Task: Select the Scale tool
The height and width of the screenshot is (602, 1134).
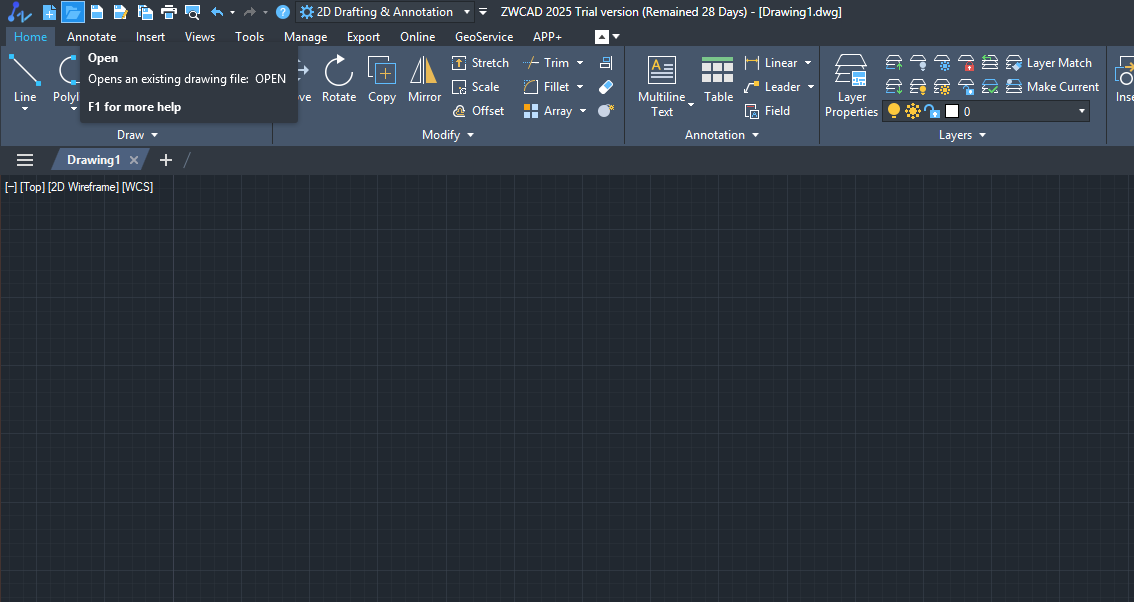Action: pyautogui.click(x=475, y=87)
